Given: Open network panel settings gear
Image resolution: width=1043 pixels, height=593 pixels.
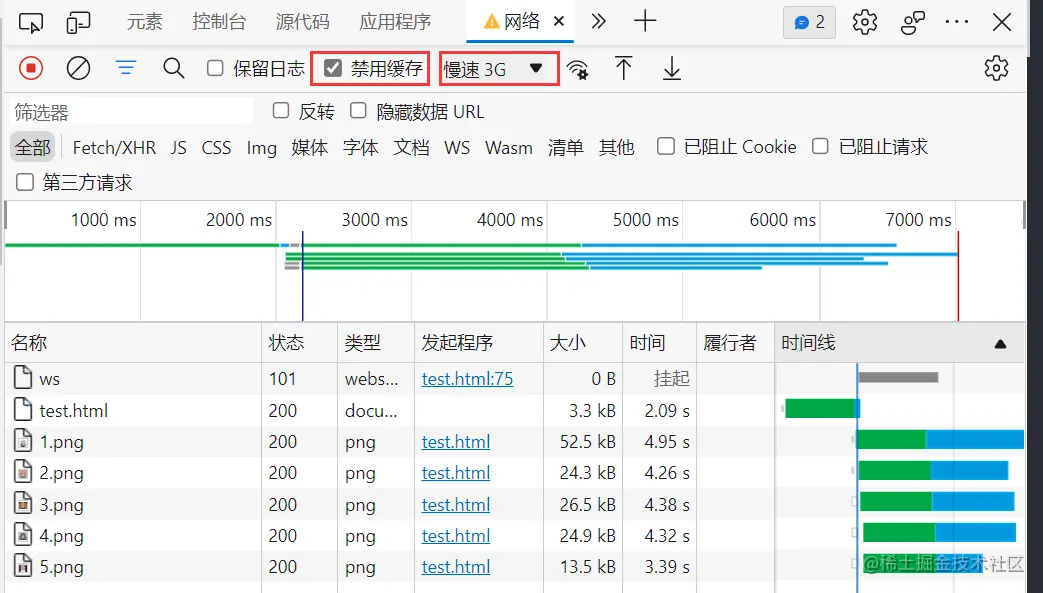Looking at the screenshot, I should pyautogui.click(x=996, y=68).
